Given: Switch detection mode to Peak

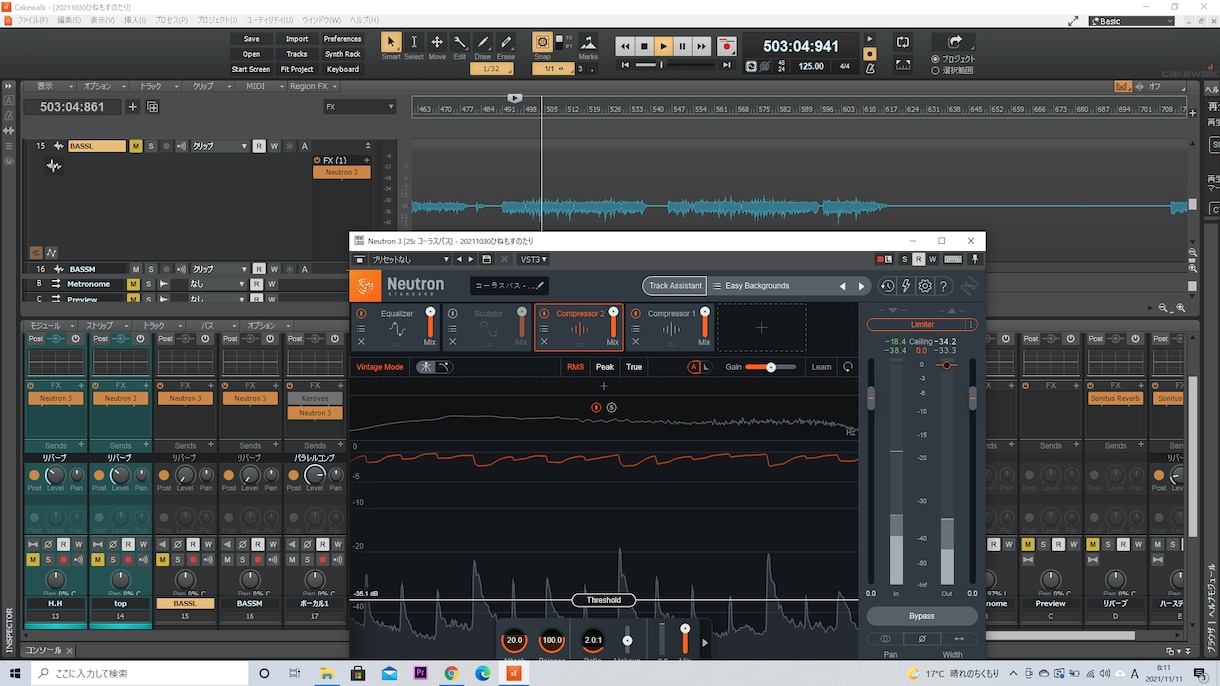Looking at the screenshot, I should pos(605,367).
